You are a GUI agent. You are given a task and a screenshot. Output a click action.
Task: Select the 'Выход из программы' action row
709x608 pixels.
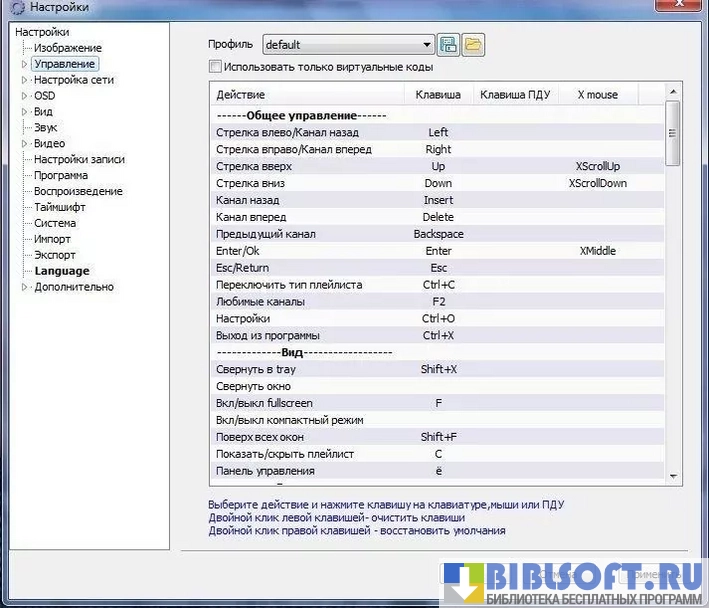(x=267, y=335)
